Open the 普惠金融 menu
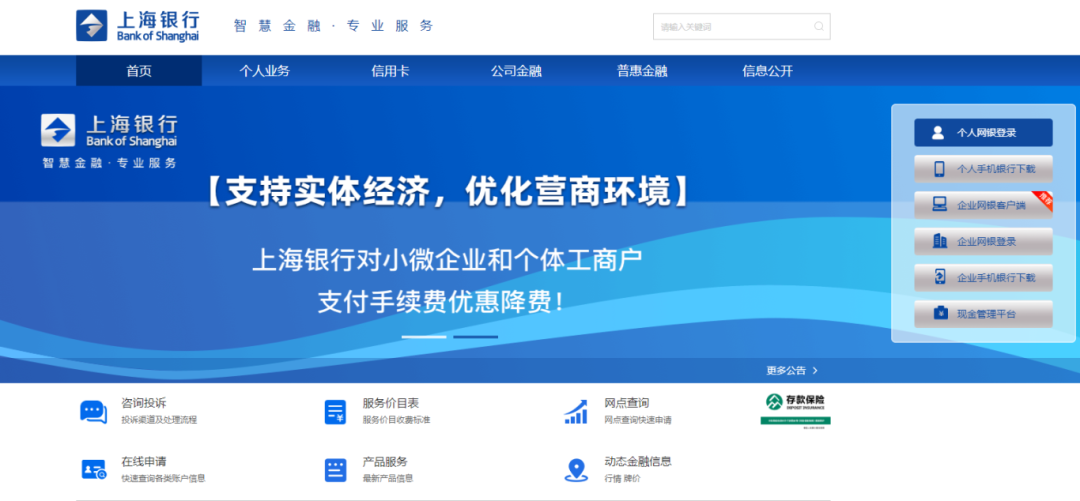 (642, 71)
